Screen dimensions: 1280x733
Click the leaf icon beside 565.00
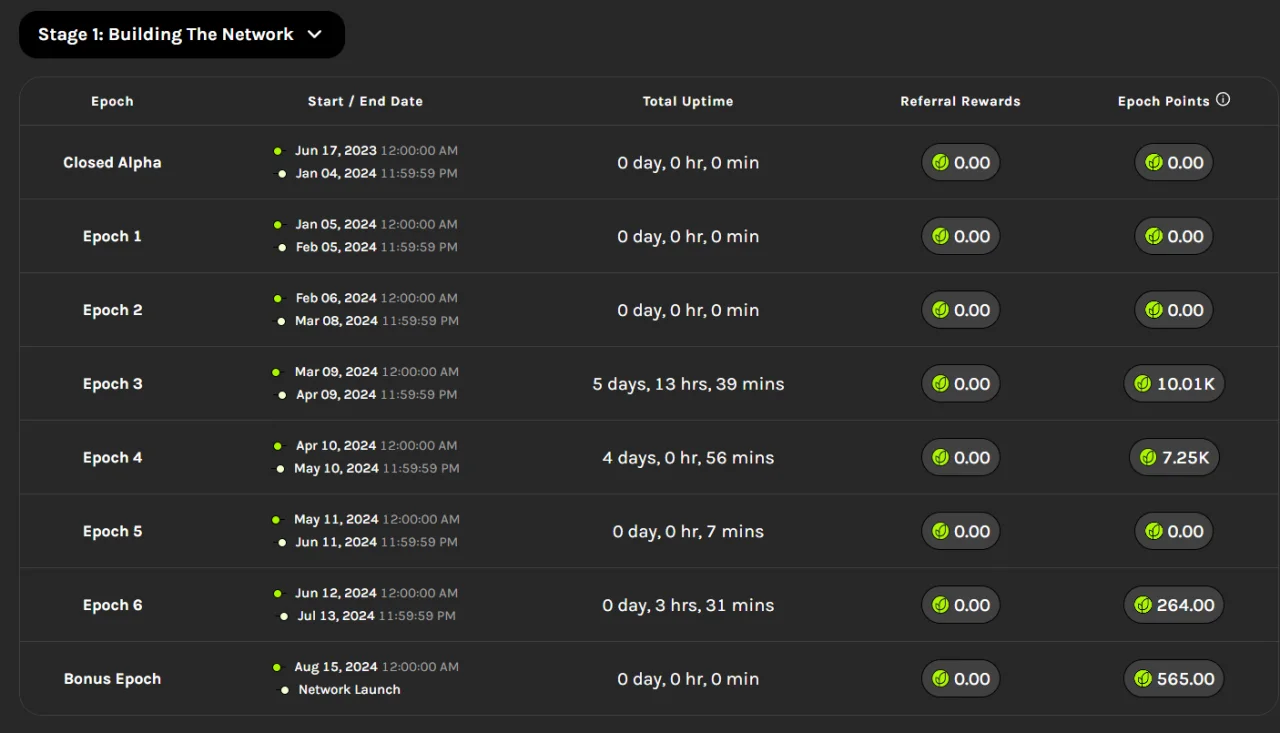coord(1143,679)
